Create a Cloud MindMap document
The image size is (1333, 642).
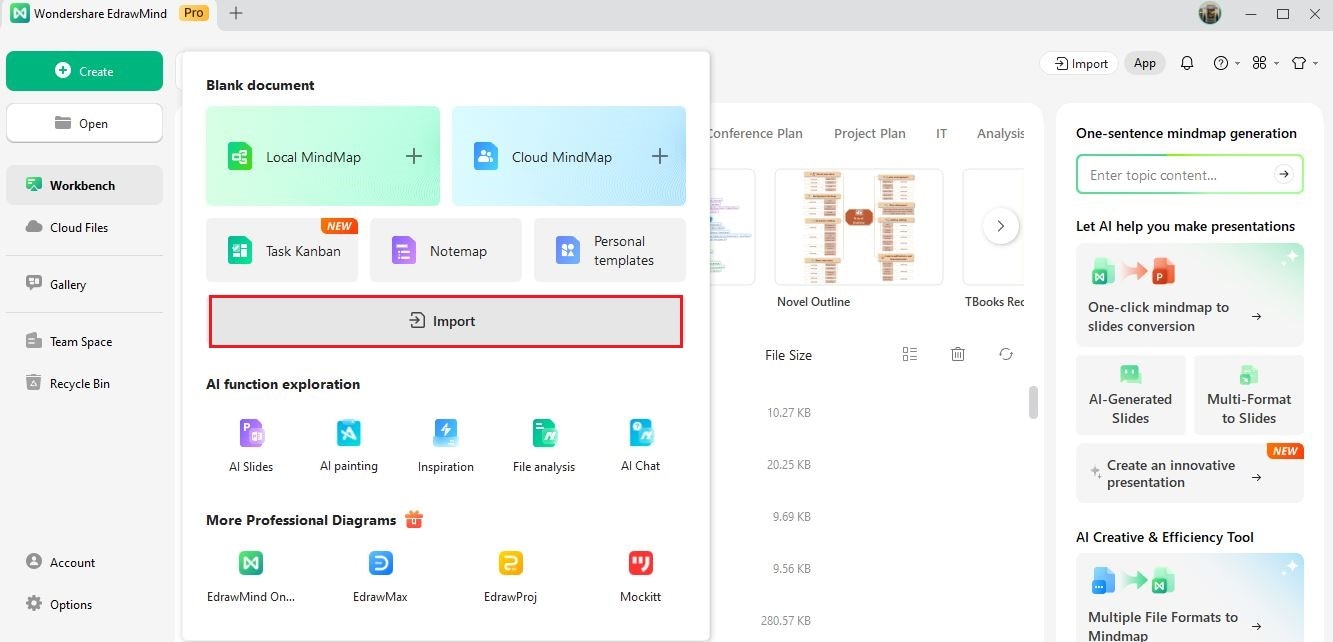[569, 156]
